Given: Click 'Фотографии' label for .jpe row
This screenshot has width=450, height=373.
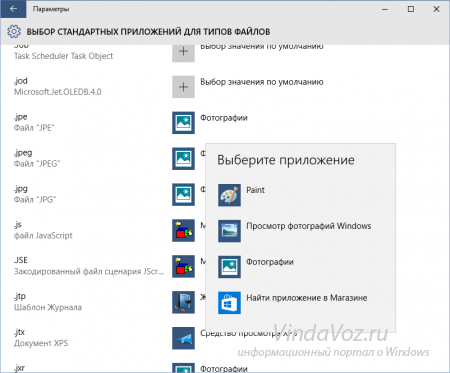Looking at the screenshot, I should 224,118.
